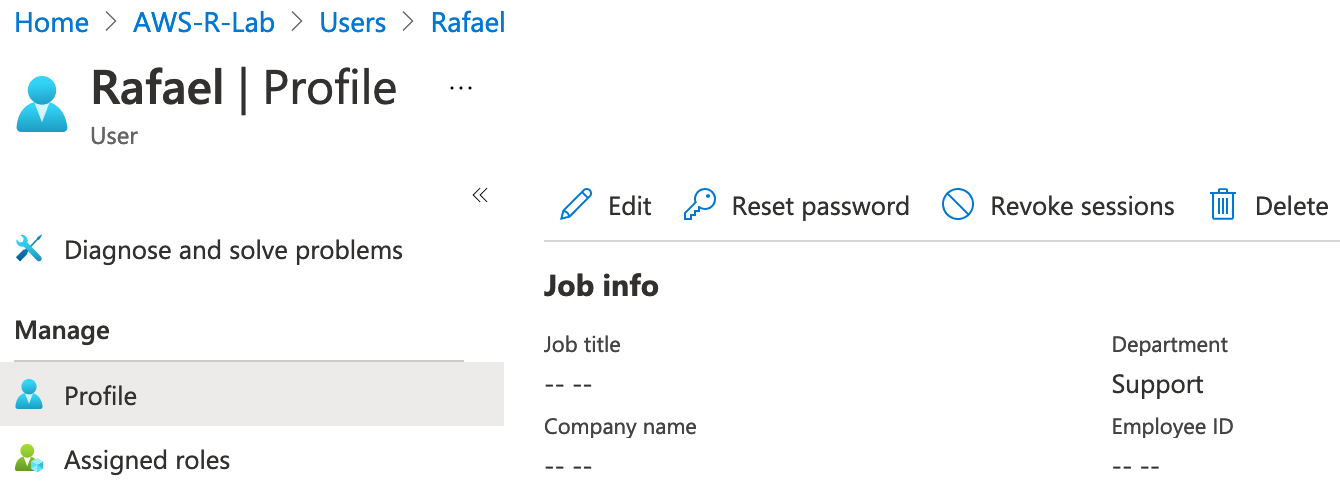Open AWS-R-Lab breadcrumb link
This screenshot has width=1340, height=500.
[x=204, y=22]
